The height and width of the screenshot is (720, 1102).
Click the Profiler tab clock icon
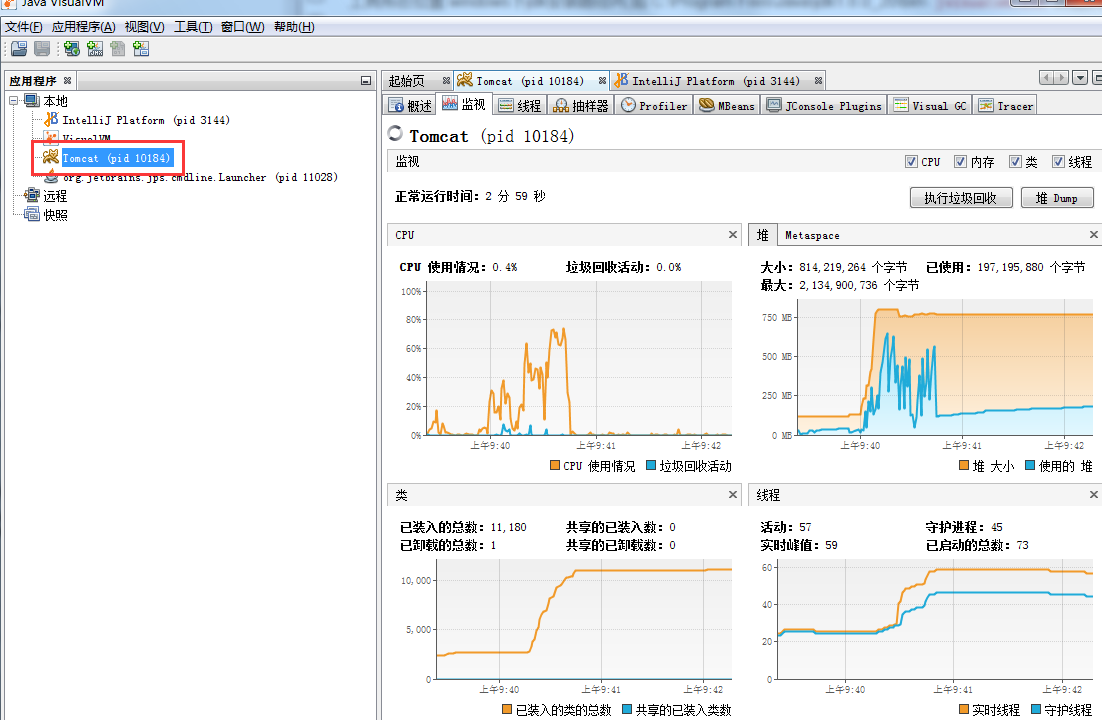pos(628,105)
